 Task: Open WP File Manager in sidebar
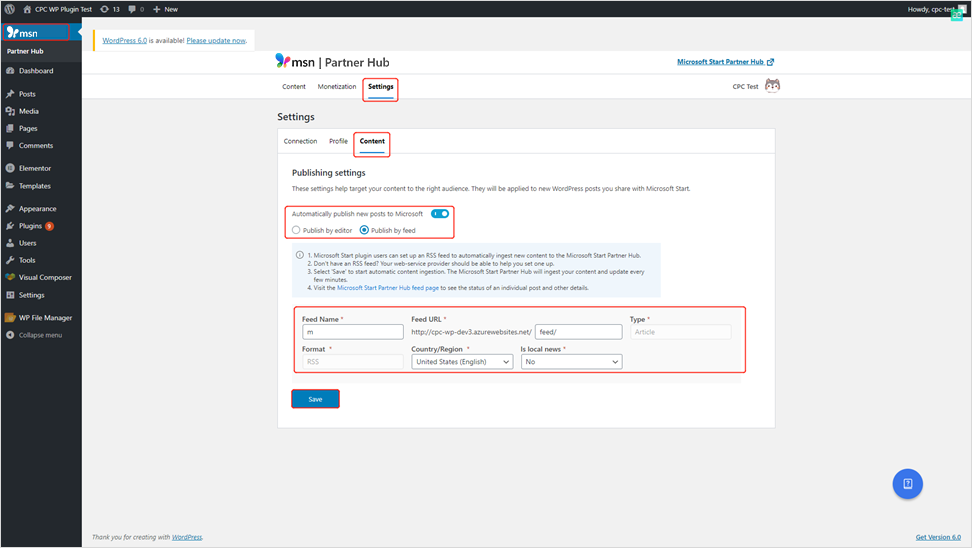coord(45,318)
